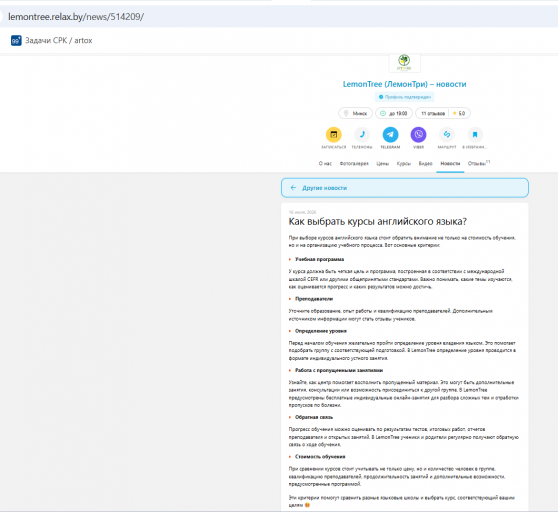
Task: Open the Телефоны phone icon
Action: click(362, 134)
